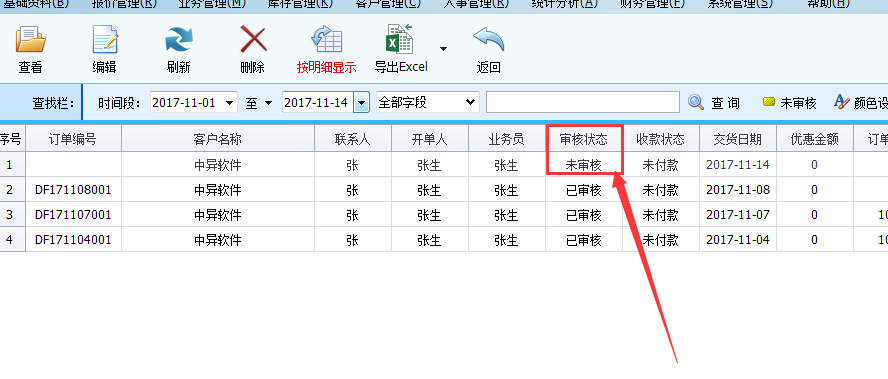Export the table via 导出Excel icon
Image resolution: width=888 pixels, height=379 pixels.
click(x=399, y=39)
